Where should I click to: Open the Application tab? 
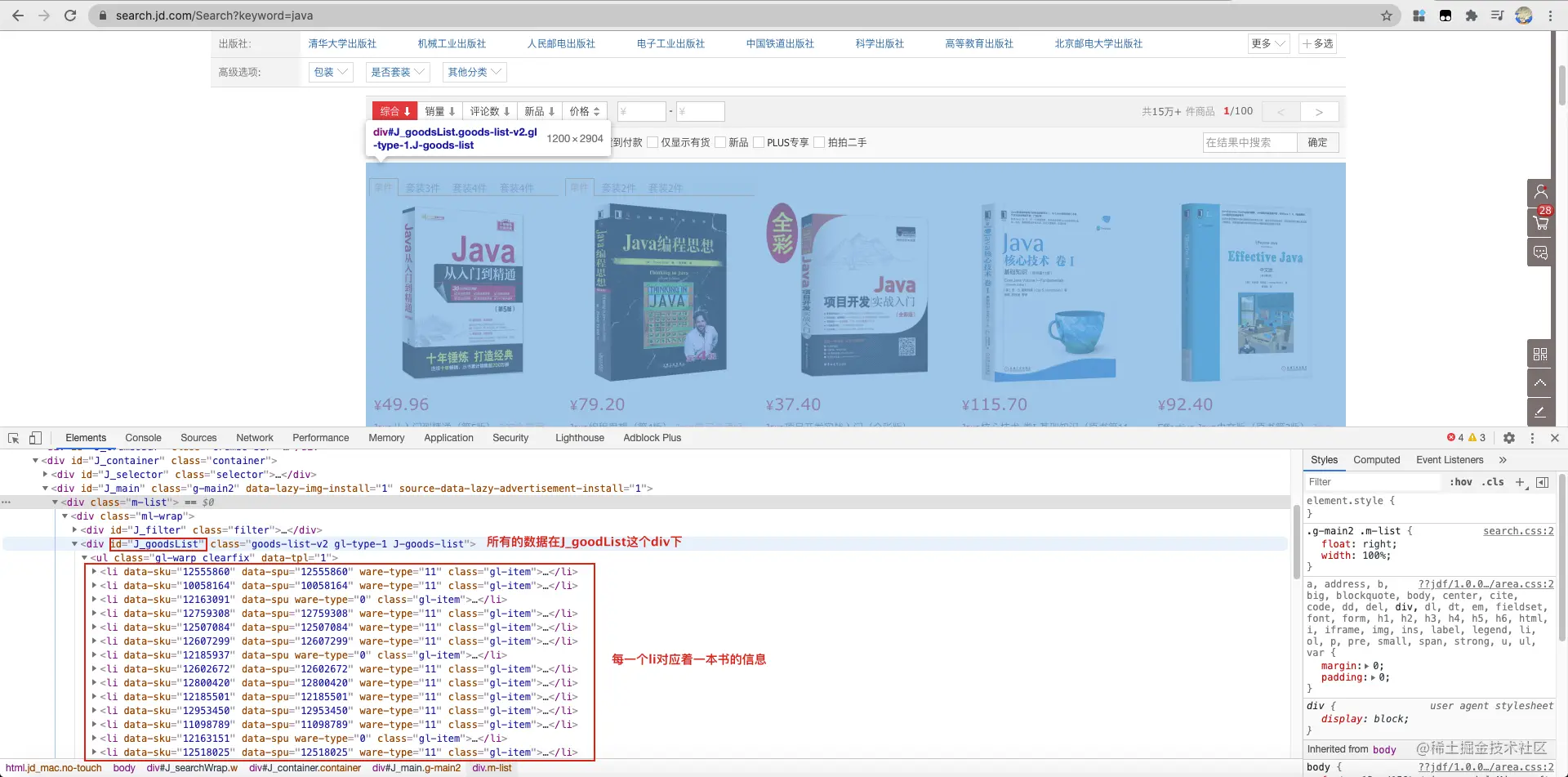point(448,438)
